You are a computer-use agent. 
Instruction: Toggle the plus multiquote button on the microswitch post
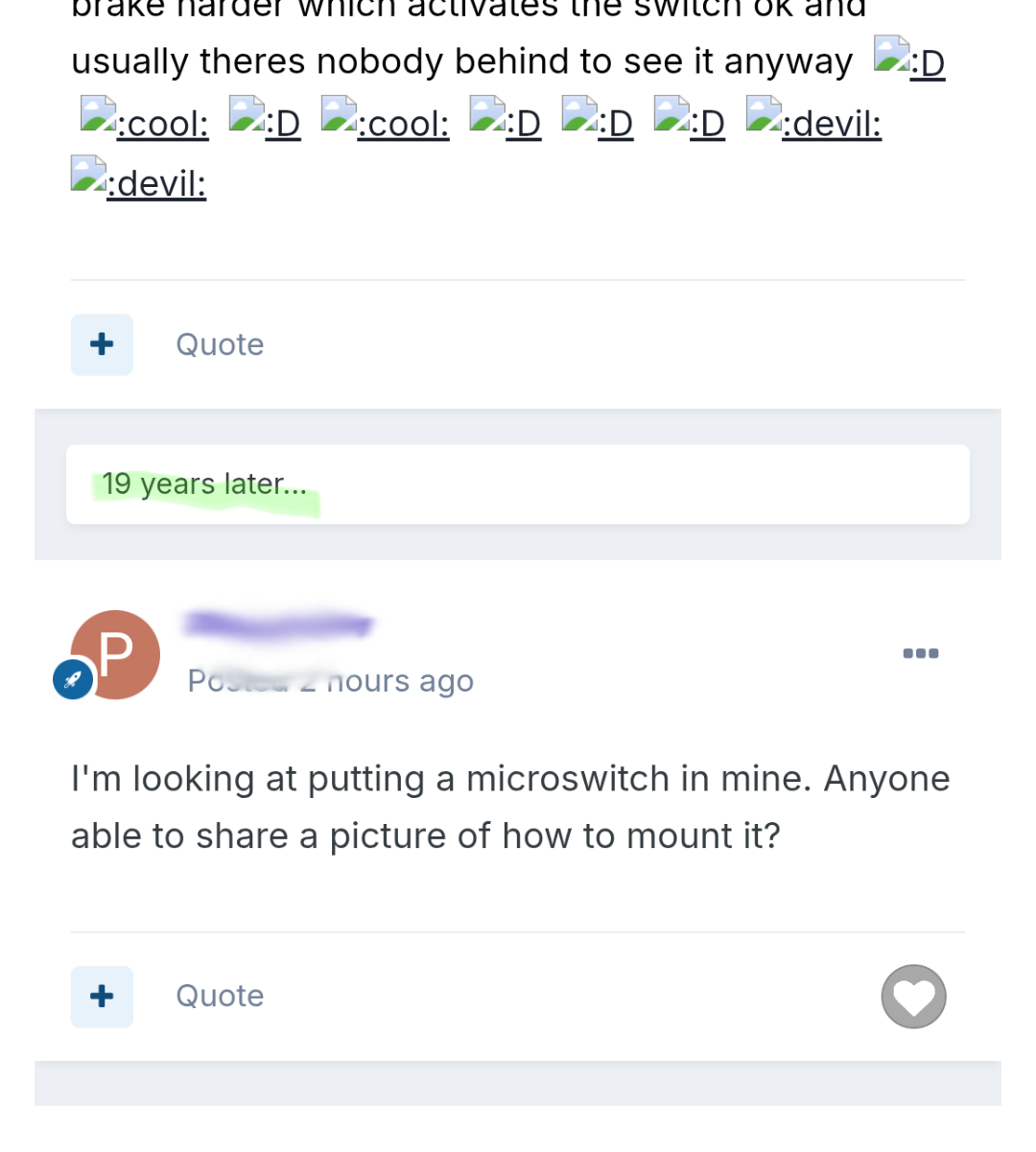(x=102, y=997)
